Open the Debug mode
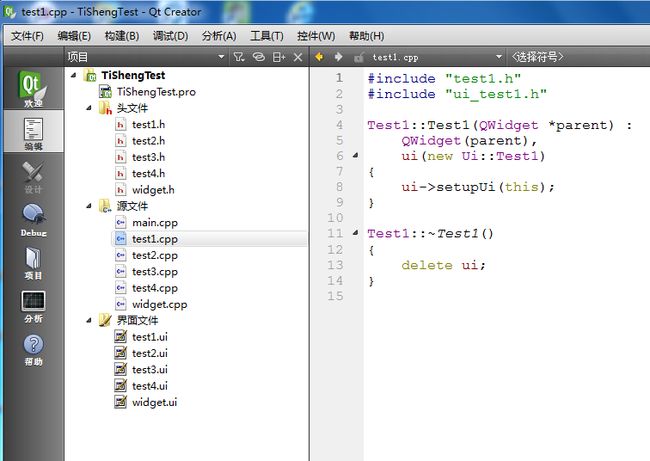The height and width of the screenshot is (461, 650). [33, 220]
